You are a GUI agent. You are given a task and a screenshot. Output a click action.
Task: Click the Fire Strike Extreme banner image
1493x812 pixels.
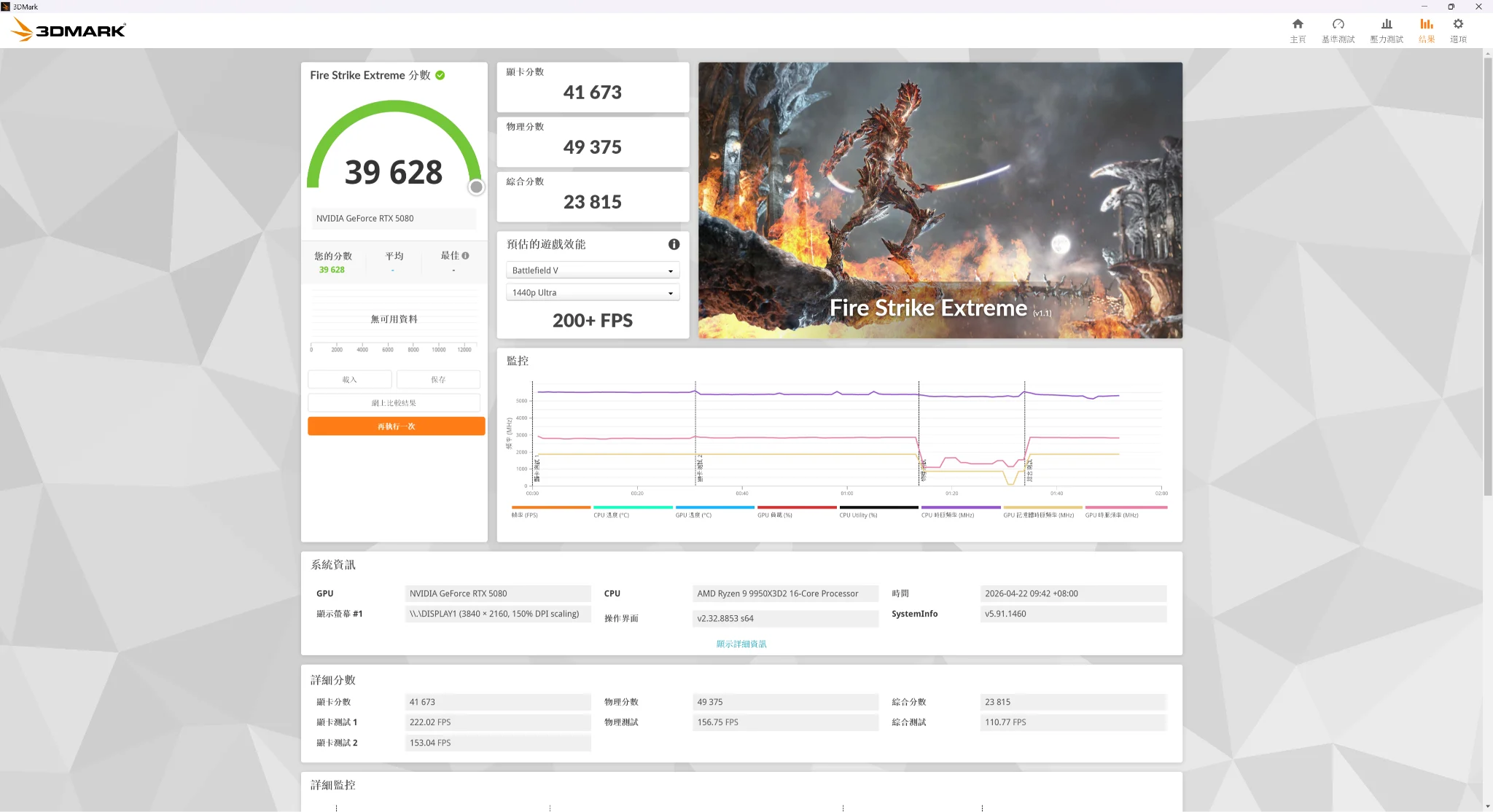[940, 200]
